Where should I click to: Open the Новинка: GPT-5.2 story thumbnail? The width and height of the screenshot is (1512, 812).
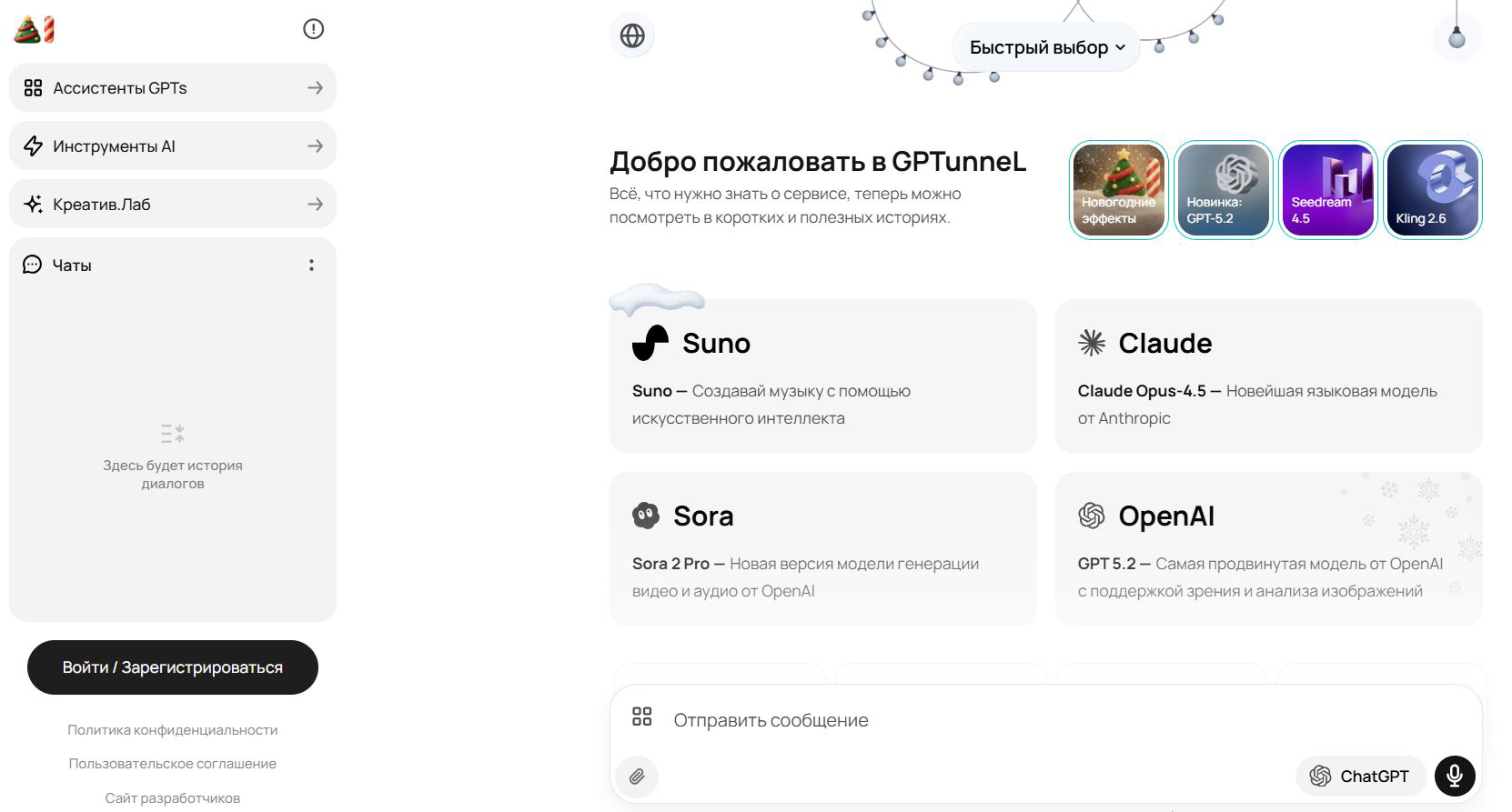pyautogui.click(x=1224, y=190)
